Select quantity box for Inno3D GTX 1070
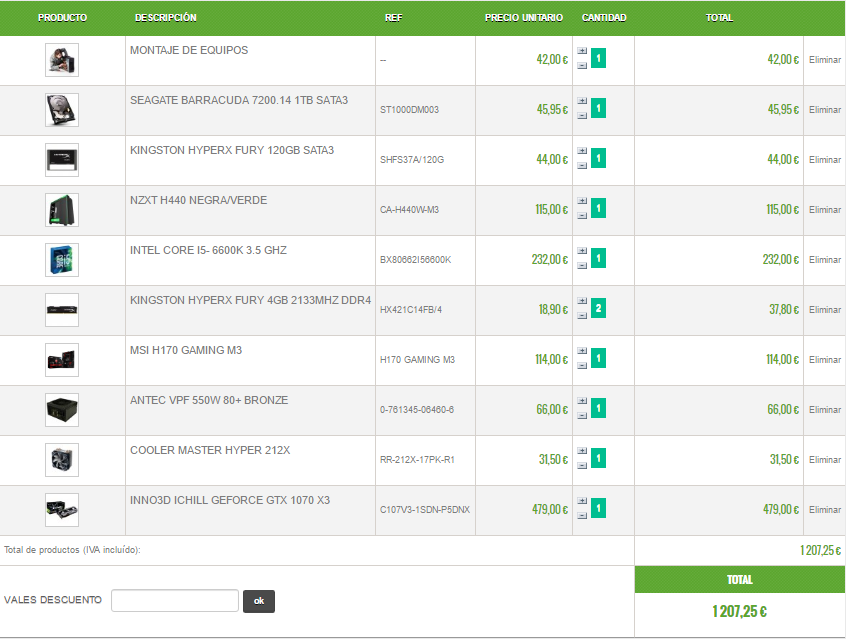Viewport: 847px width, 639px height. click(x=598, y=508)
